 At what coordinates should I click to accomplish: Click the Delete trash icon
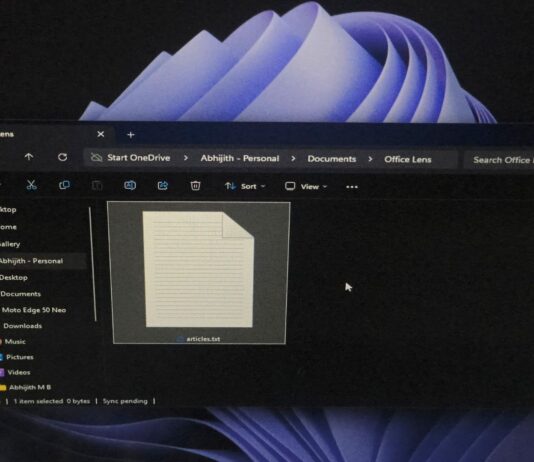195,186
